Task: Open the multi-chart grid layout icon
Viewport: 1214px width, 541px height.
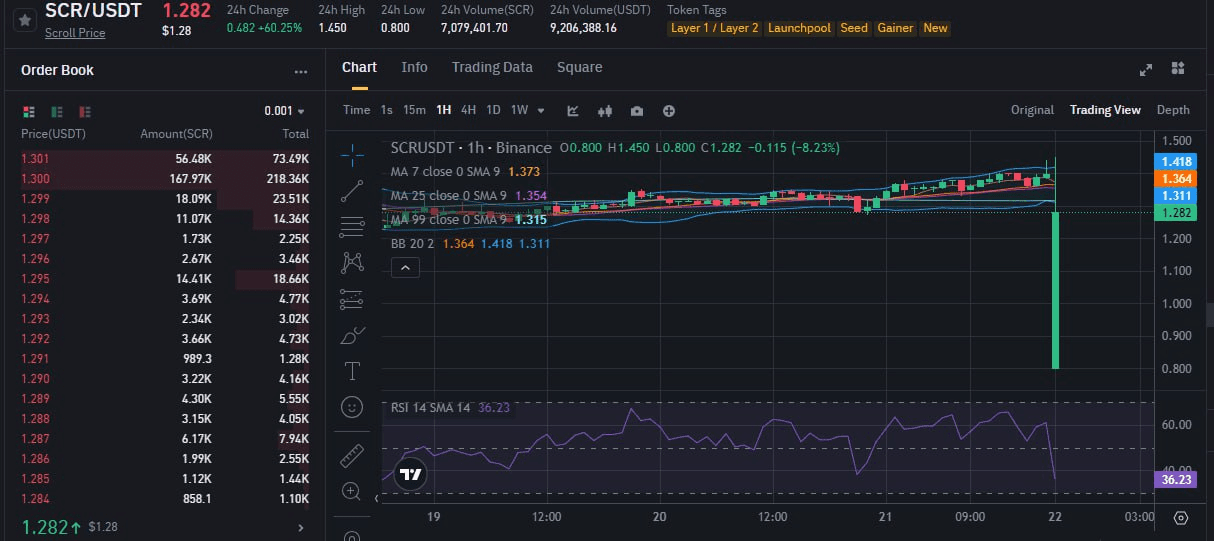Action: pyautogui.click(x=1178, y=68)
